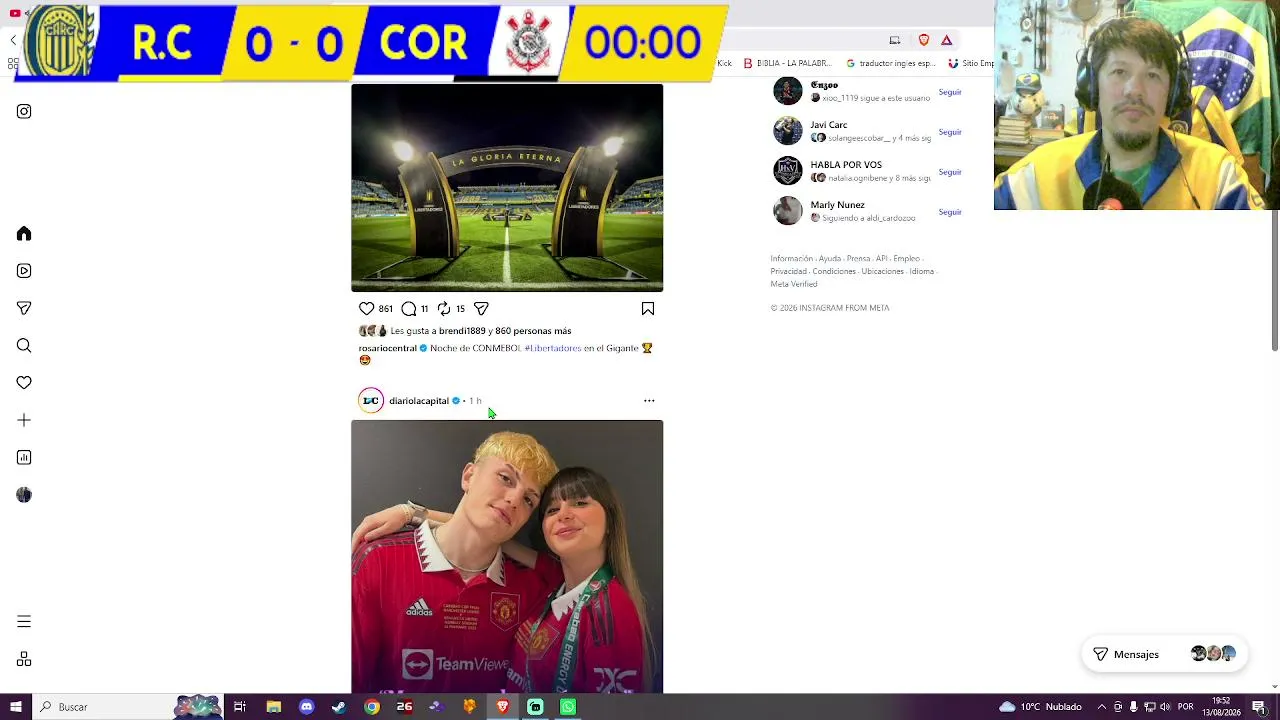Share the rosariocentral post via send icon

pyautogui.click(x=481, y=309)
